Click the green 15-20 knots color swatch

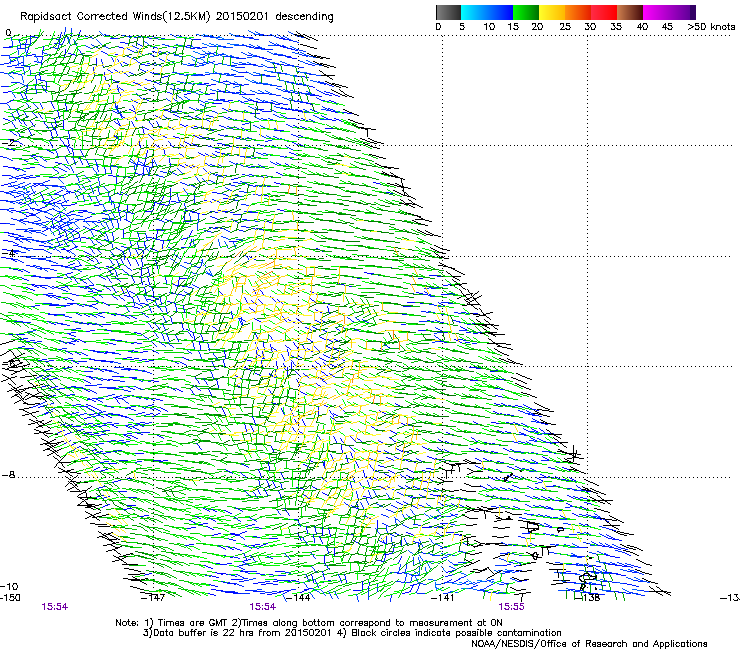tap(526, 12)
